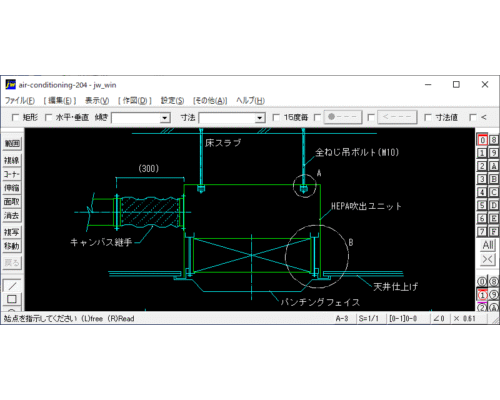Click the A-3 paper size in status bar
500x400 pixels.
[x=342, y=319]
